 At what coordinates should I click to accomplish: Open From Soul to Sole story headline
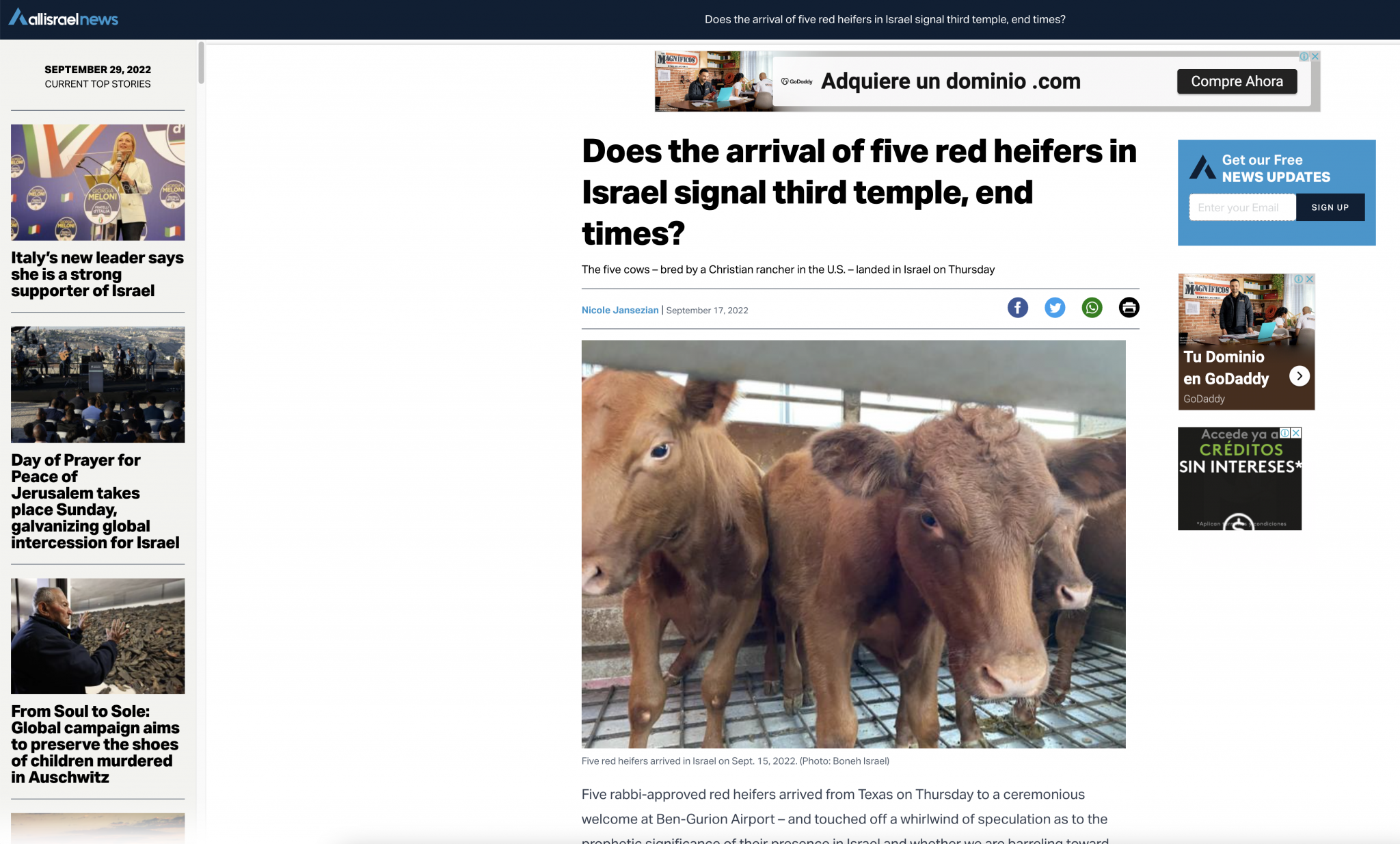95,744
